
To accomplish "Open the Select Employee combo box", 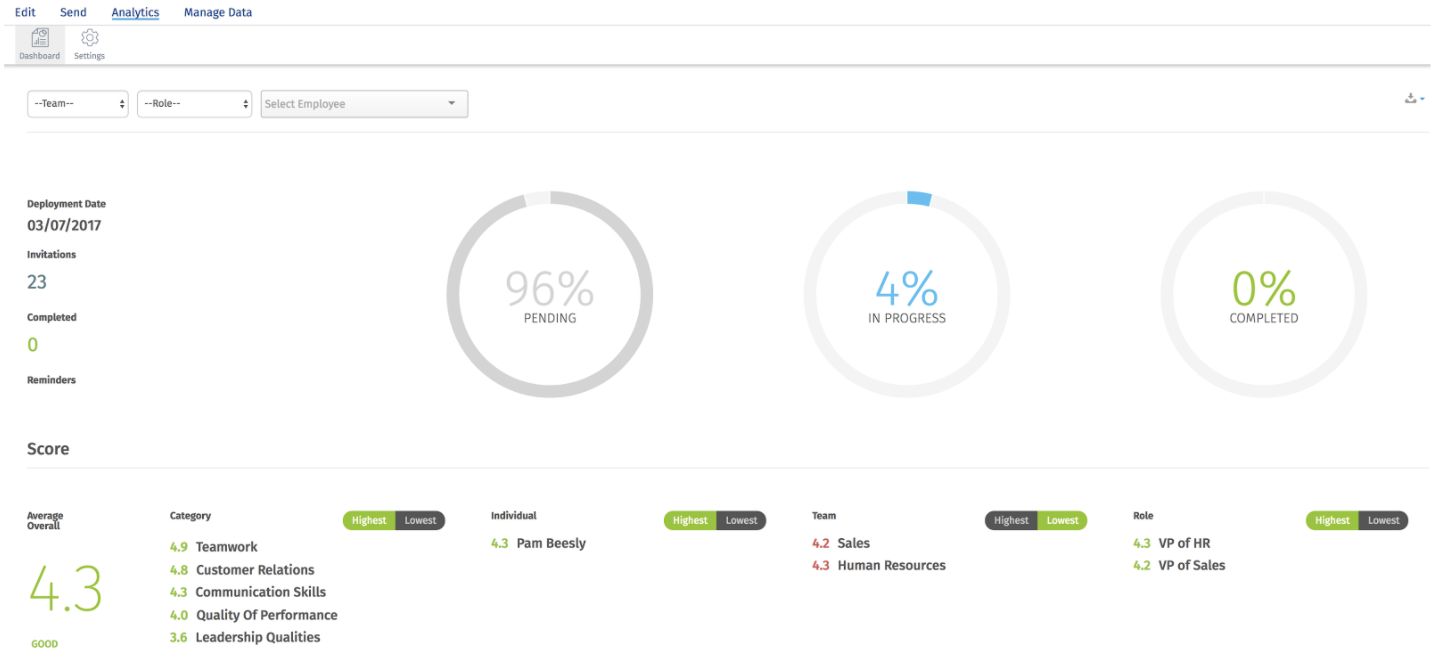I will tap(364, 104).
